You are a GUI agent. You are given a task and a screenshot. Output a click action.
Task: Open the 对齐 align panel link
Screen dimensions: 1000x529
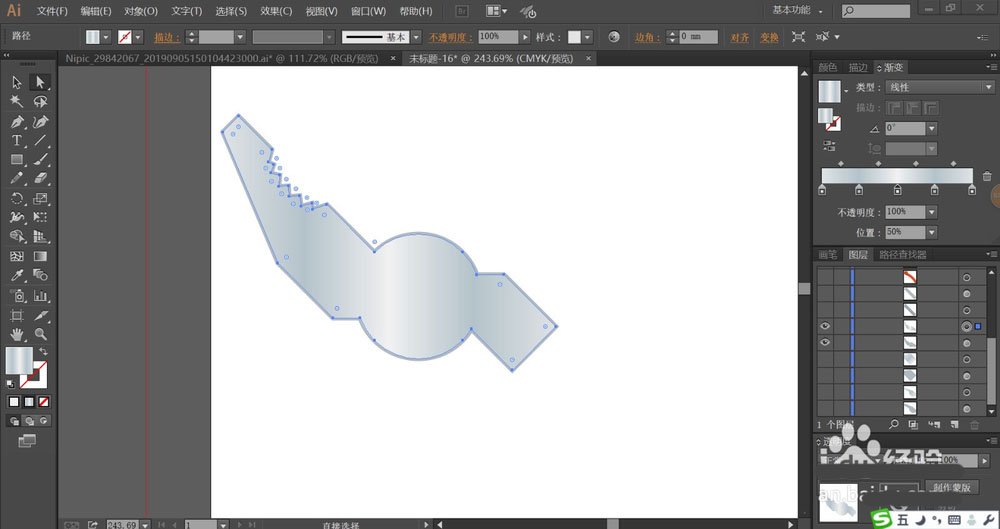(x=740, y=38)
